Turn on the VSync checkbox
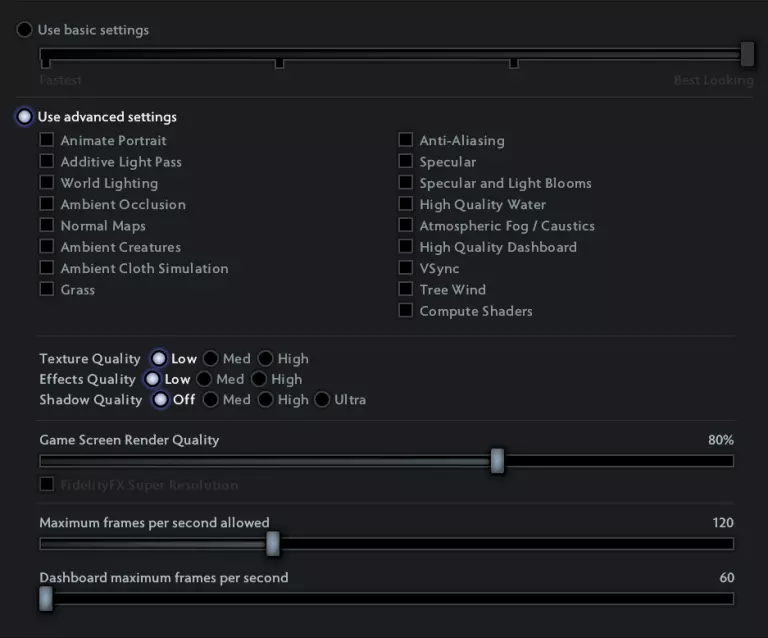The image size is (768, 638). point(406,268)
